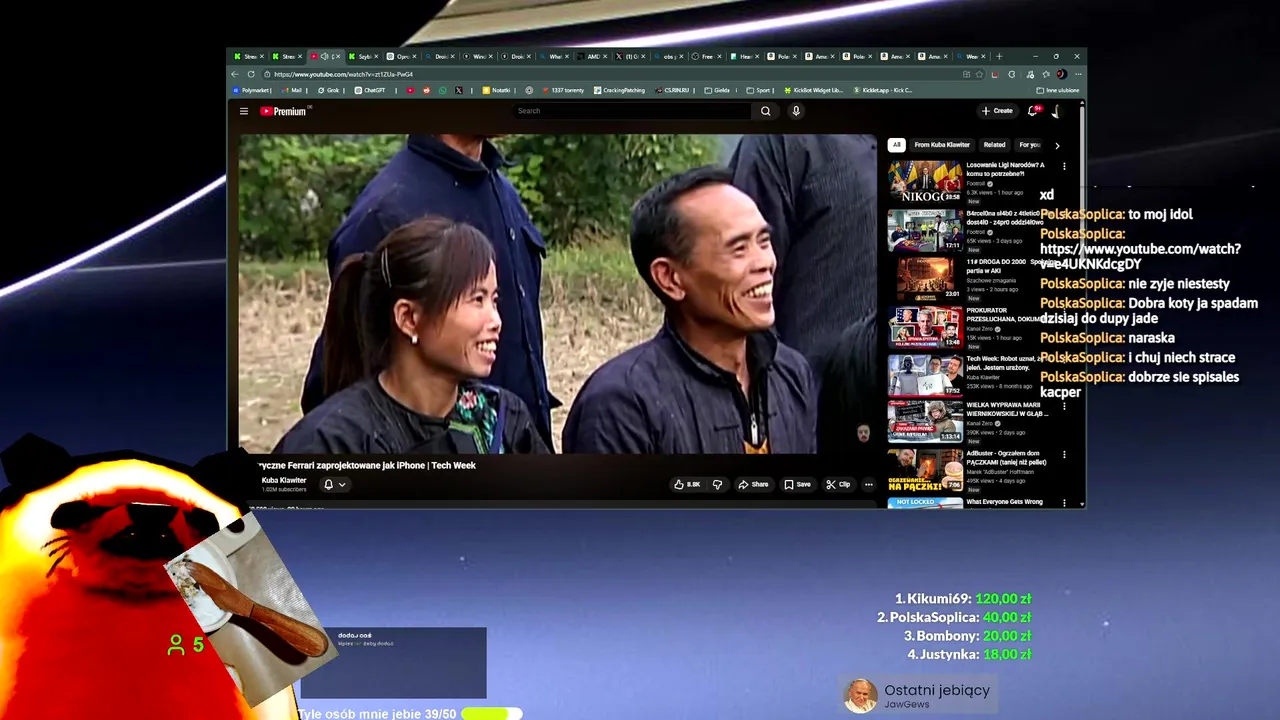Like the video (8.8K thumbs up)
Image resolution: width=1280 pixels, height=720 pixels.
pyautogui.click(x=687, y=484)
